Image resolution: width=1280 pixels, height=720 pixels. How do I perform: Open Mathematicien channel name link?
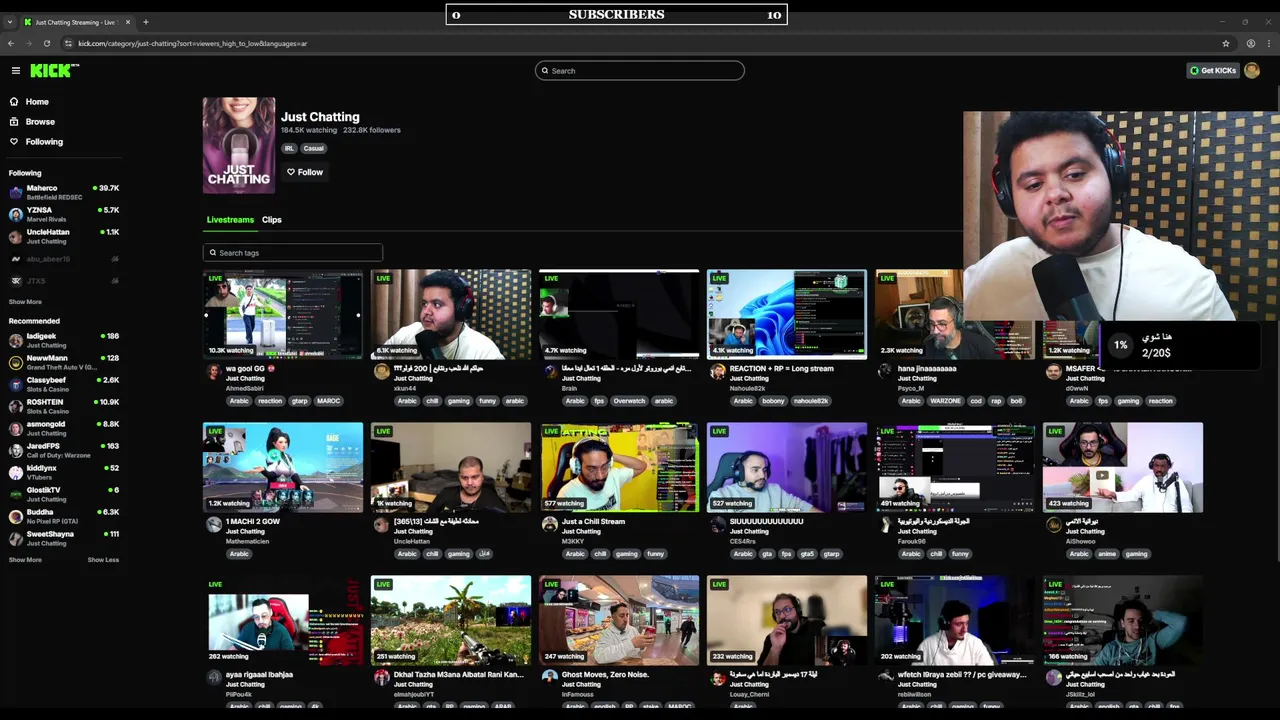pyautogui.click(x=247, y=541)
